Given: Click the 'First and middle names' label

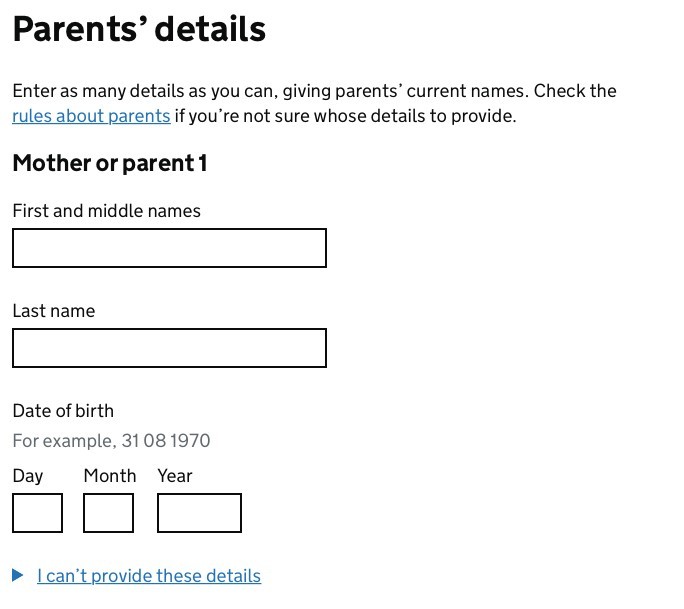Looking at the screenshot, I should (x=106, y=211).
